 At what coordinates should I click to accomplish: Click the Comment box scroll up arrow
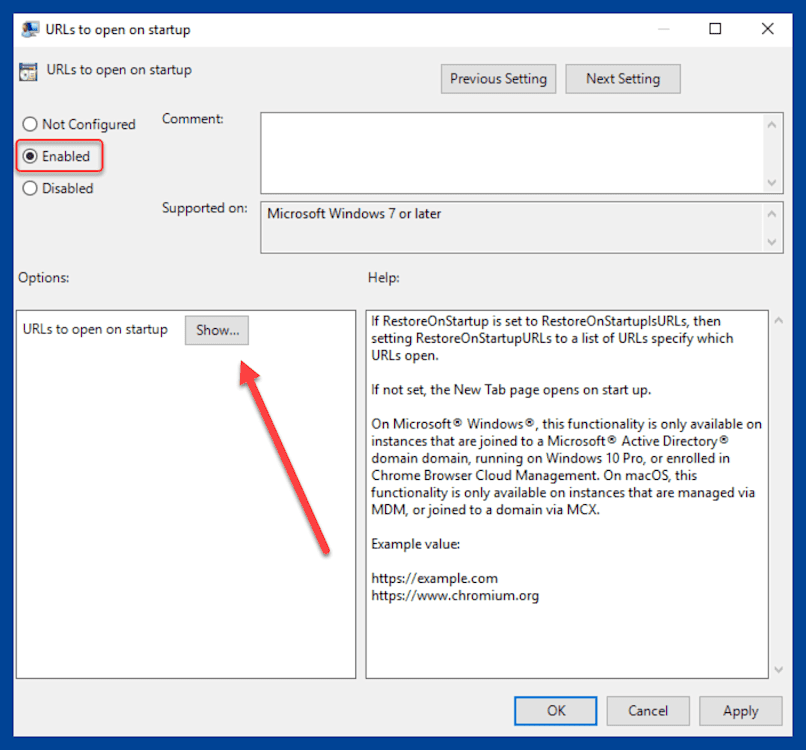(x=772, y=125)
